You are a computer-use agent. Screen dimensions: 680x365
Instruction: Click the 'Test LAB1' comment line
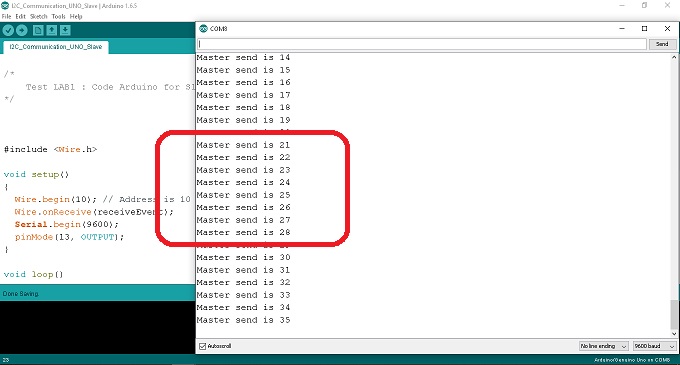110,87
